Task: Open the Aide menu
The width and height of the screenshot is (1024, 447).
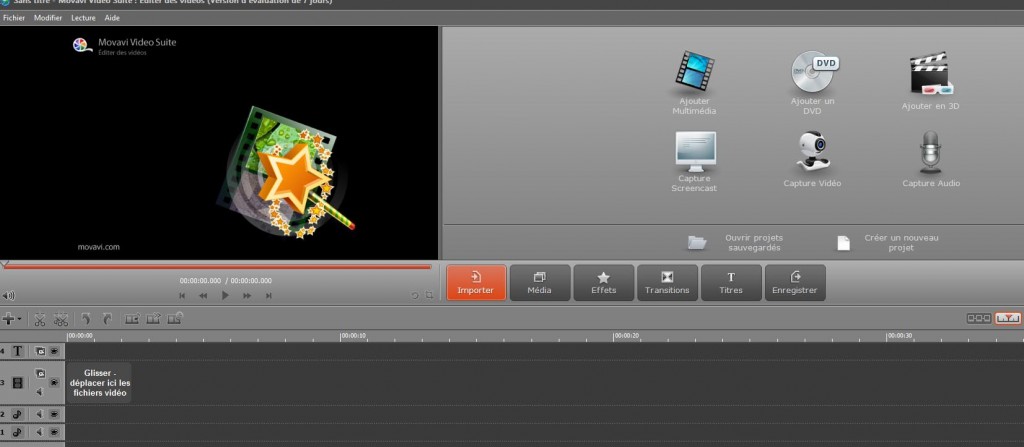Action: [112, 18]
